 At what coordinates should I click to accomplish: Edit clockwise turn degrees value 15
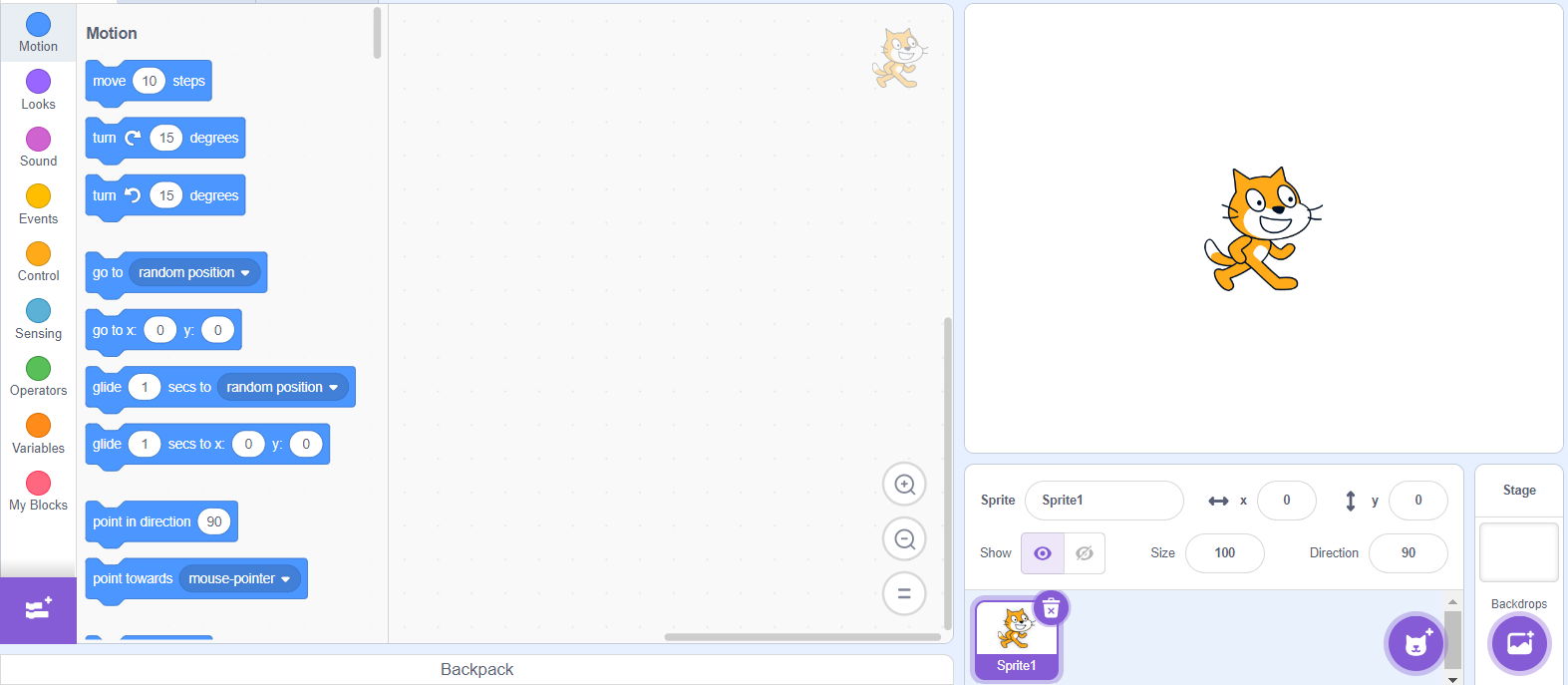(166, 138)
